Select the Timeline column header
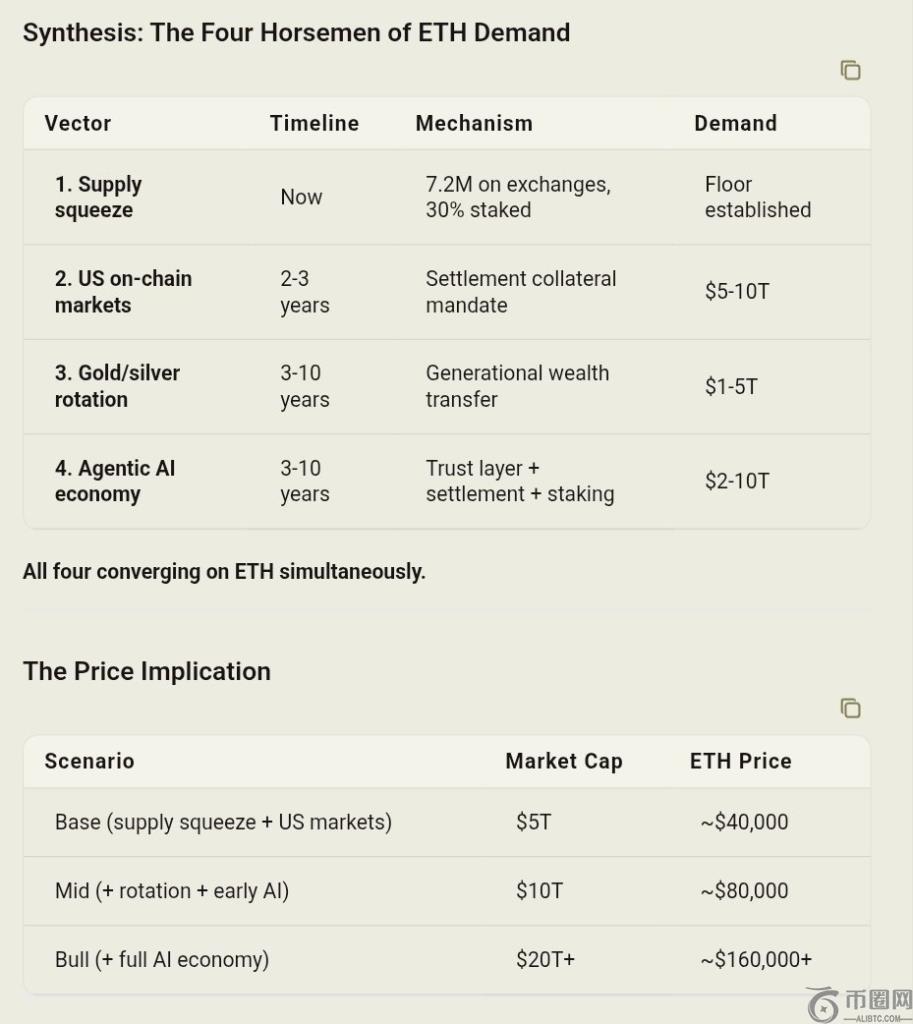Image resolution: width=913 pixels, height=1024 pixels. pyautogui.click(x=314, y=123)
